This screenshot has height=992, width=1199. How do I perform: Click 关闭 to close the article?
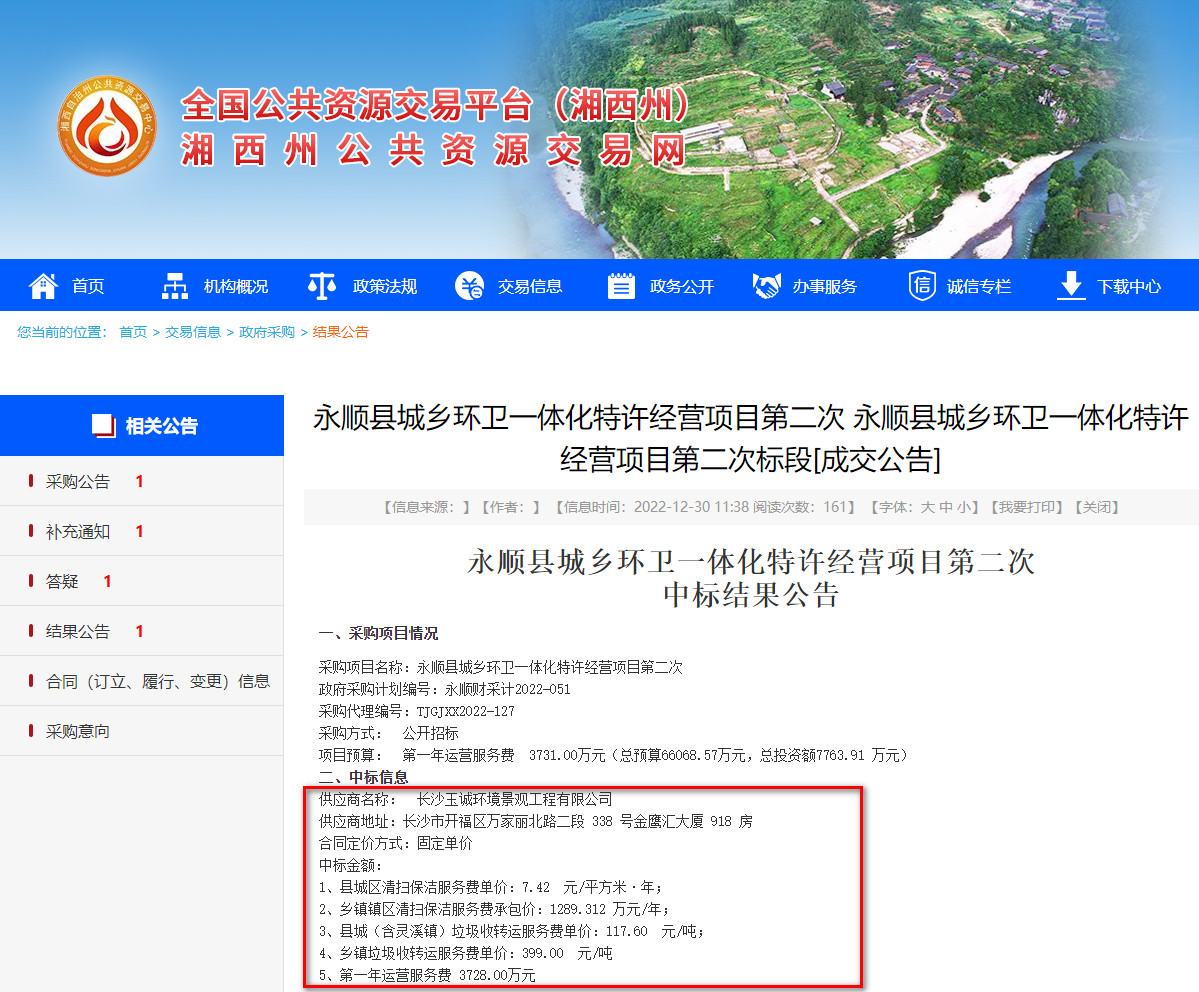pyautogui.click(x=1095, y=507)
